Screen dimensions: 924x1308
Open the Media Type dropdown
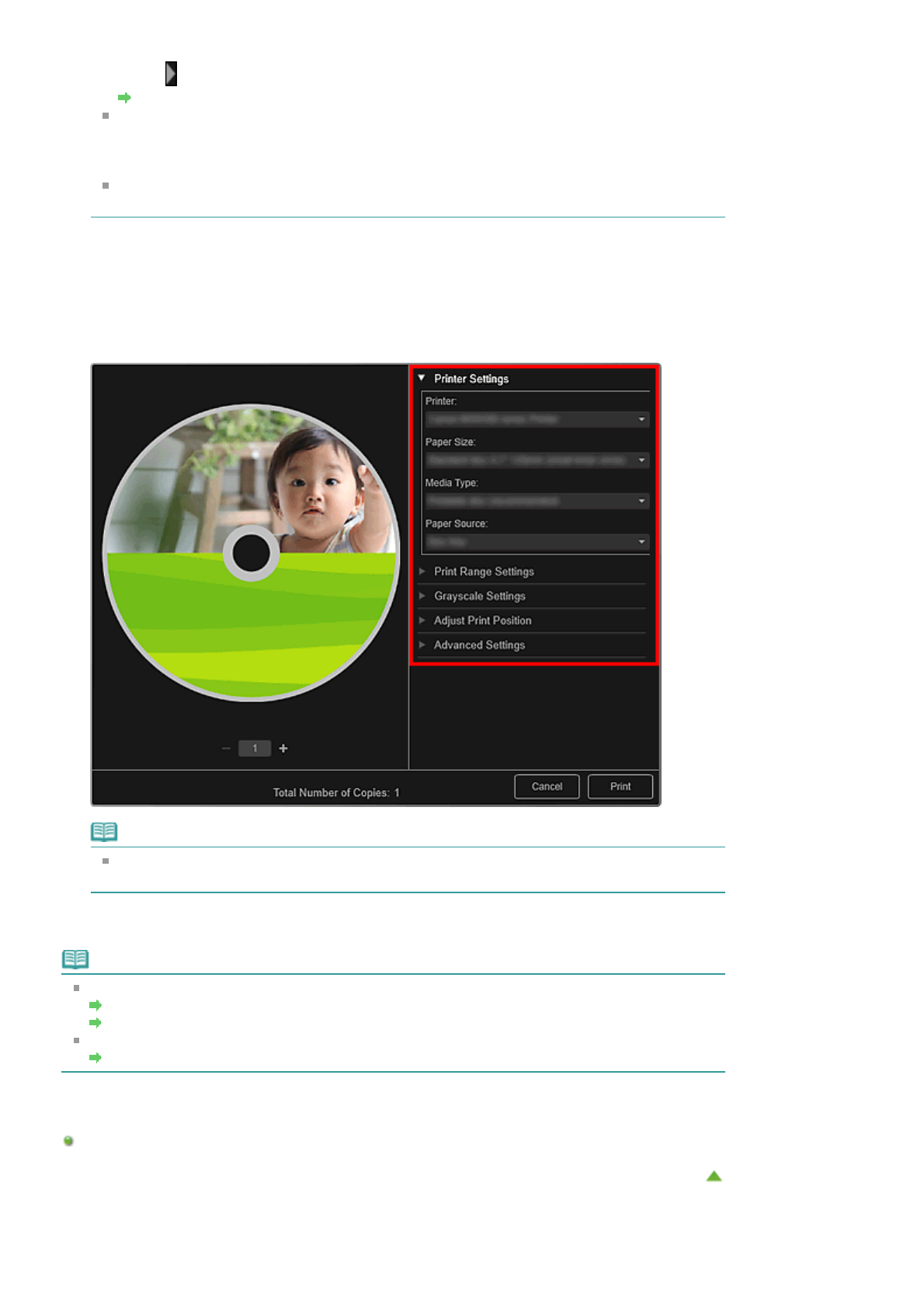pyautogui.click(x=537, y=501)
